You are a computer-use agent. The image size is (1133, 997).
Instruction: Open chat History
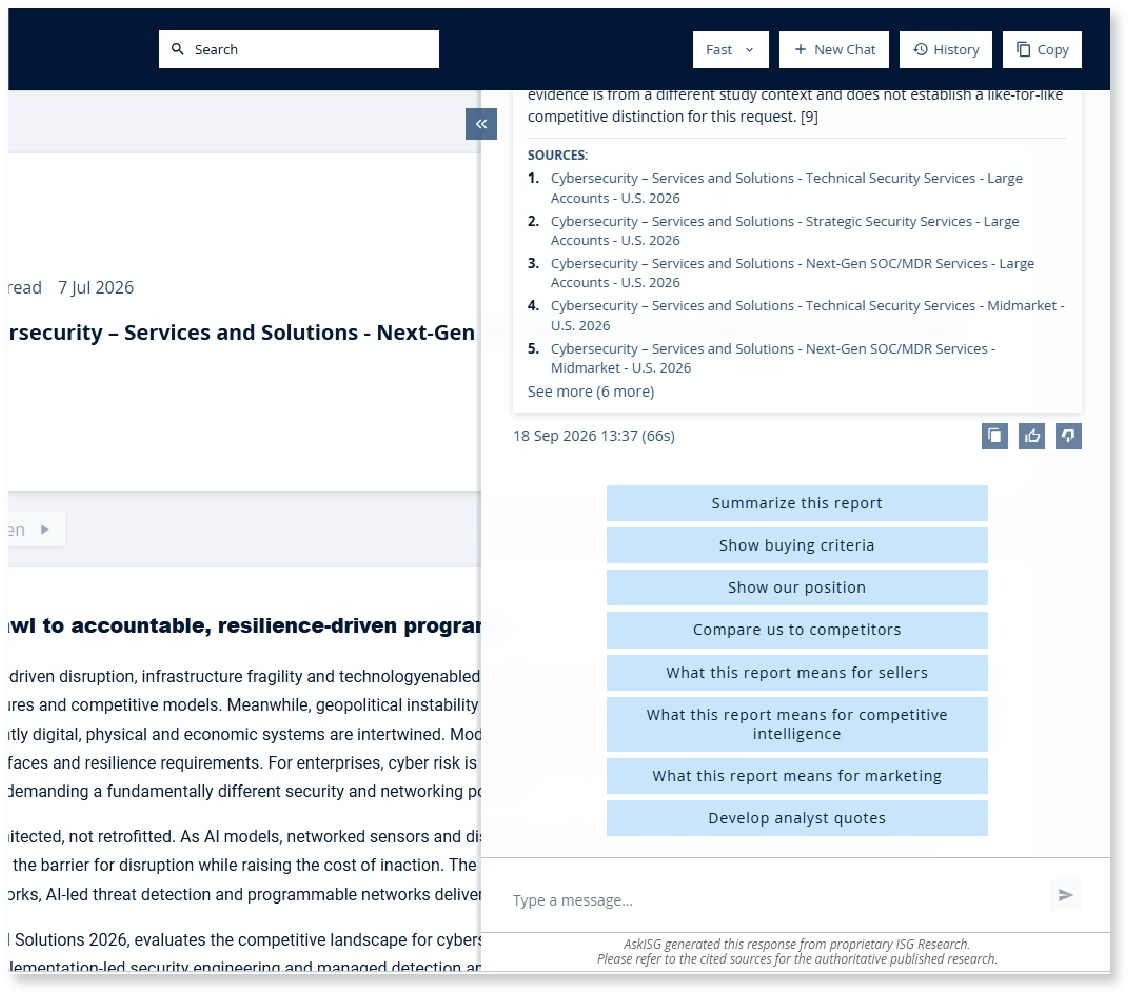[x=946, y=49]
